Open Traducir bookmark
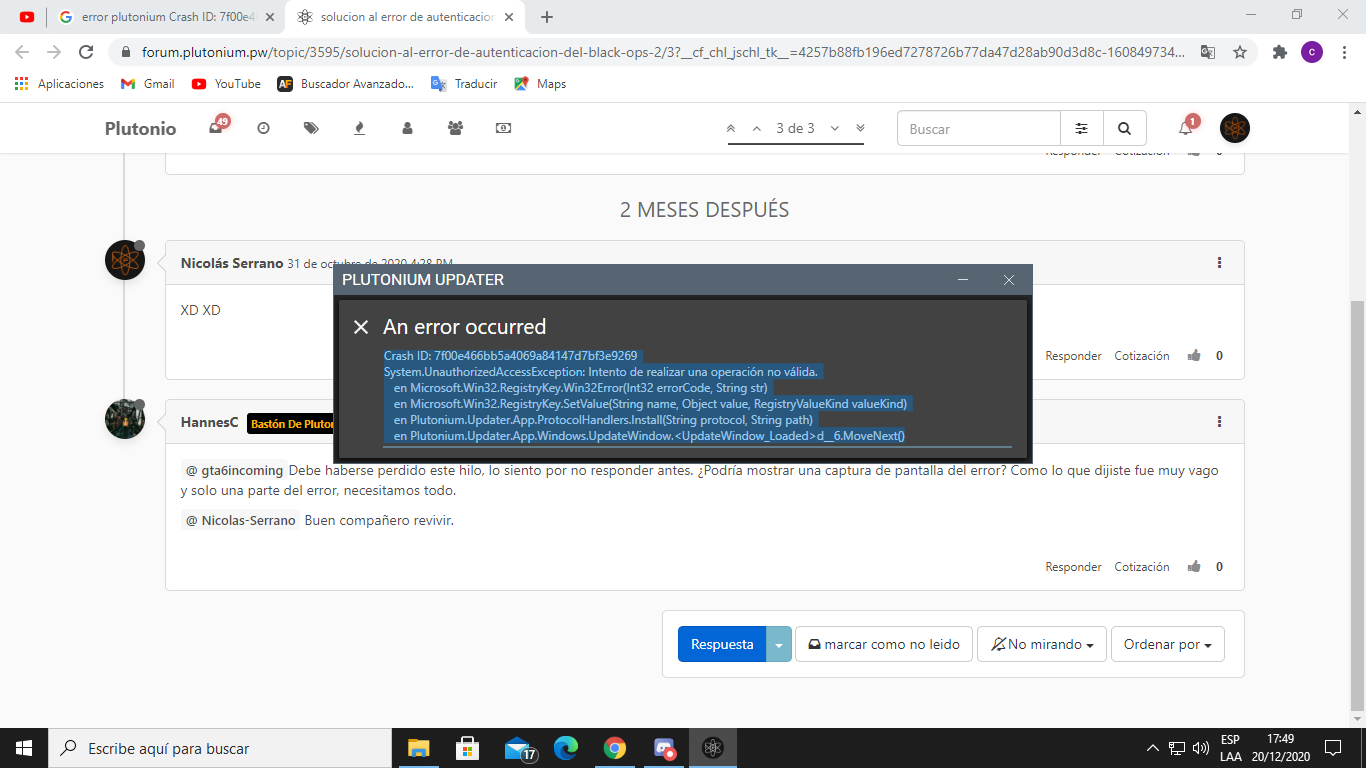Screen dimensions: 1366x768 (x=464, y=84)
